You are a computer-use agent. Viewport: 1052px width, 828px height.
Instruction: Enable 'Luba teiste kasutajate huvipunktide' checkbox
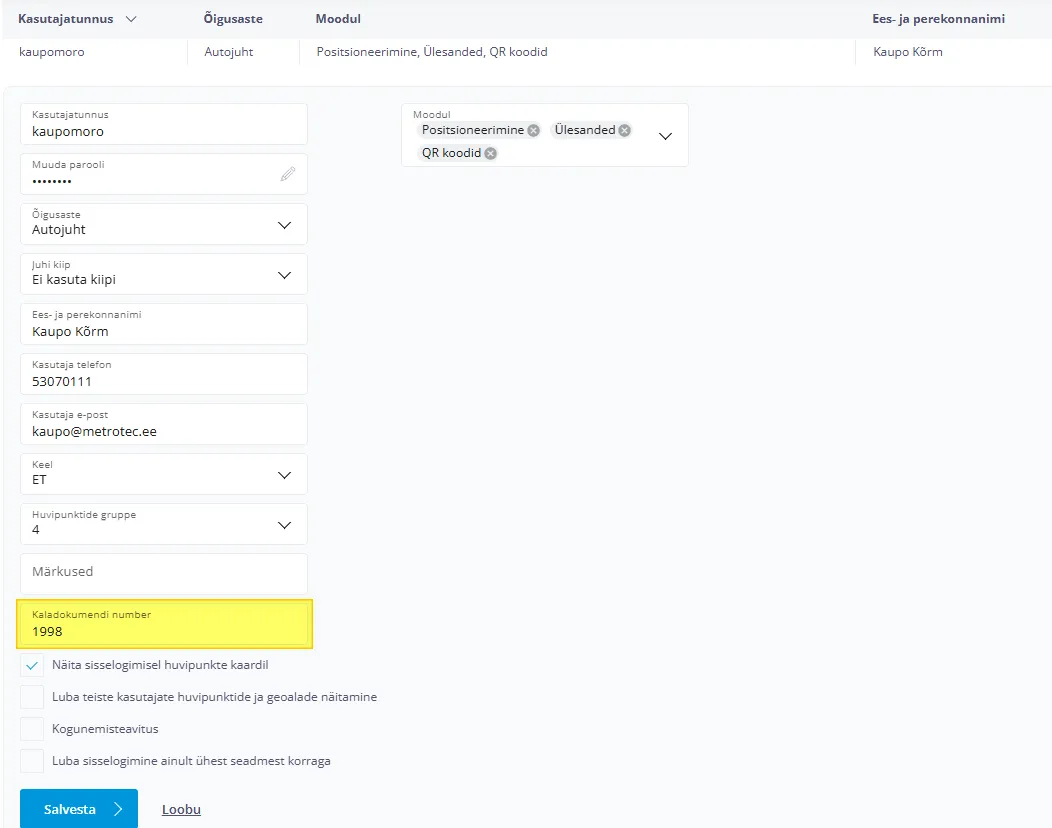click(32, 697)
